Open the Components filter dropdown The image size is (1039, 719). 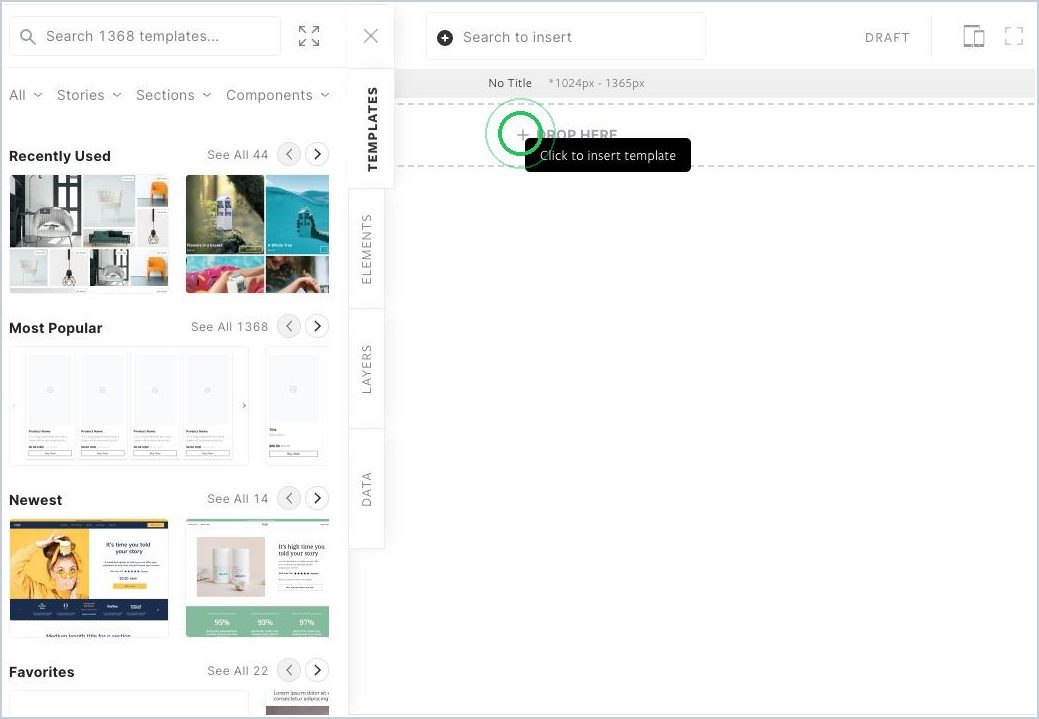(278, 95)
